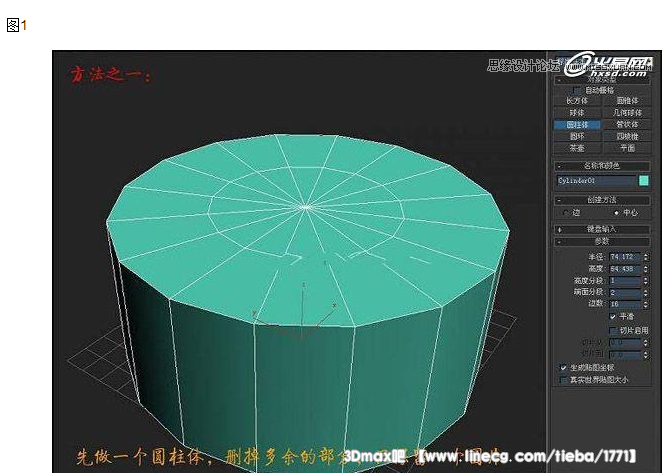Pick the 圆环 (Torus) primitive button

click(577, 136)
